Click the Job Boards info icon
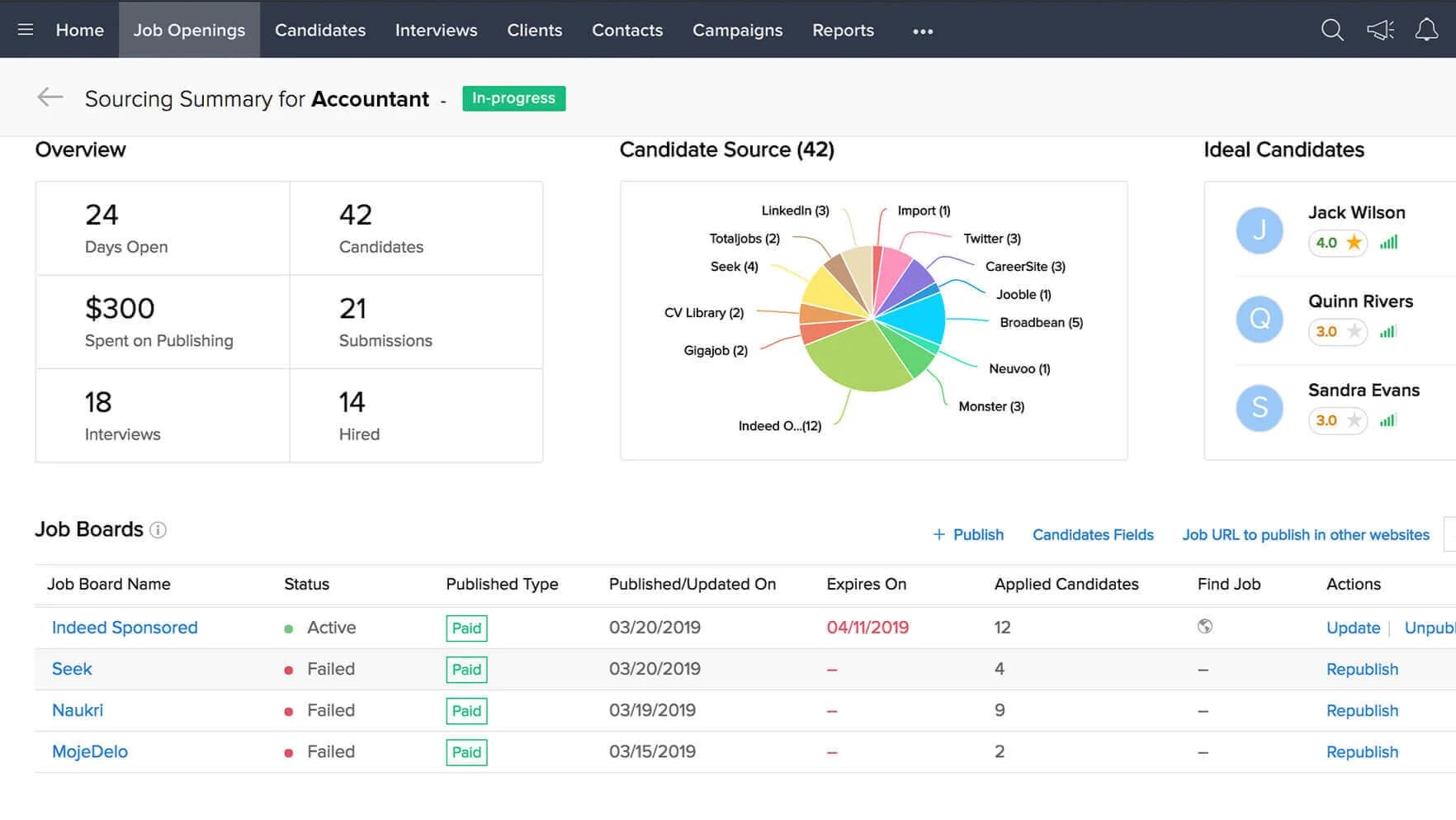Viewport: 1456px width, 820px height. coord(158,530)
